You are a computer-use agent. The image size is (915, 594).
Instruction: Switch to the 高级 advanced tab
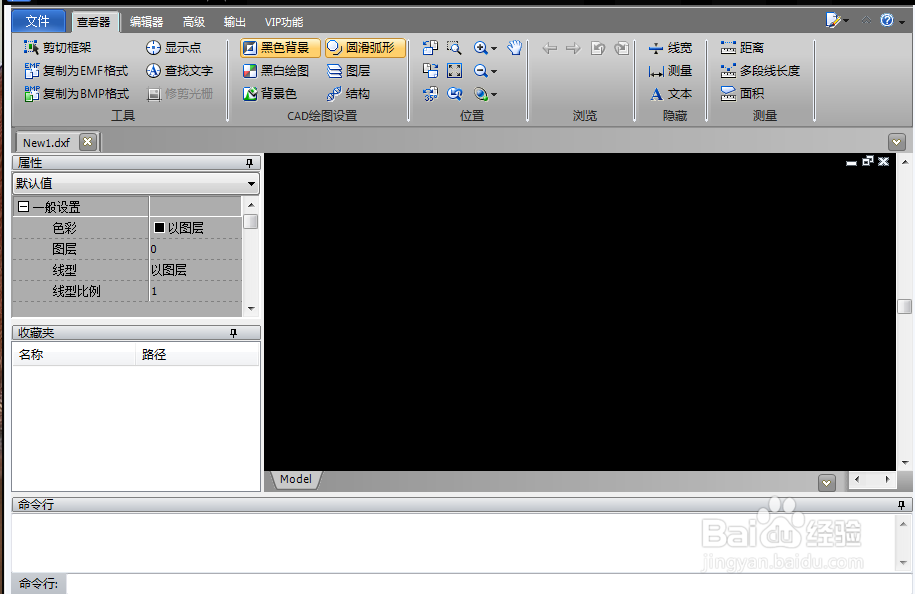coord(193,22)
